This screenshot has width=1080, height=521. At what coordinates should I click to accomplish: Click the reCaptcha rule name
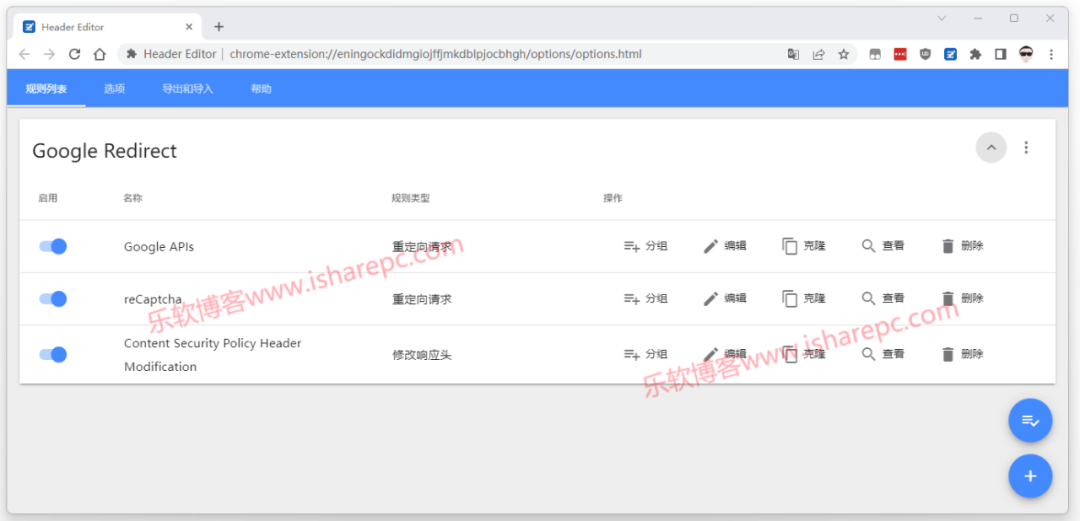pyautogui.click(x=153, y=299)
